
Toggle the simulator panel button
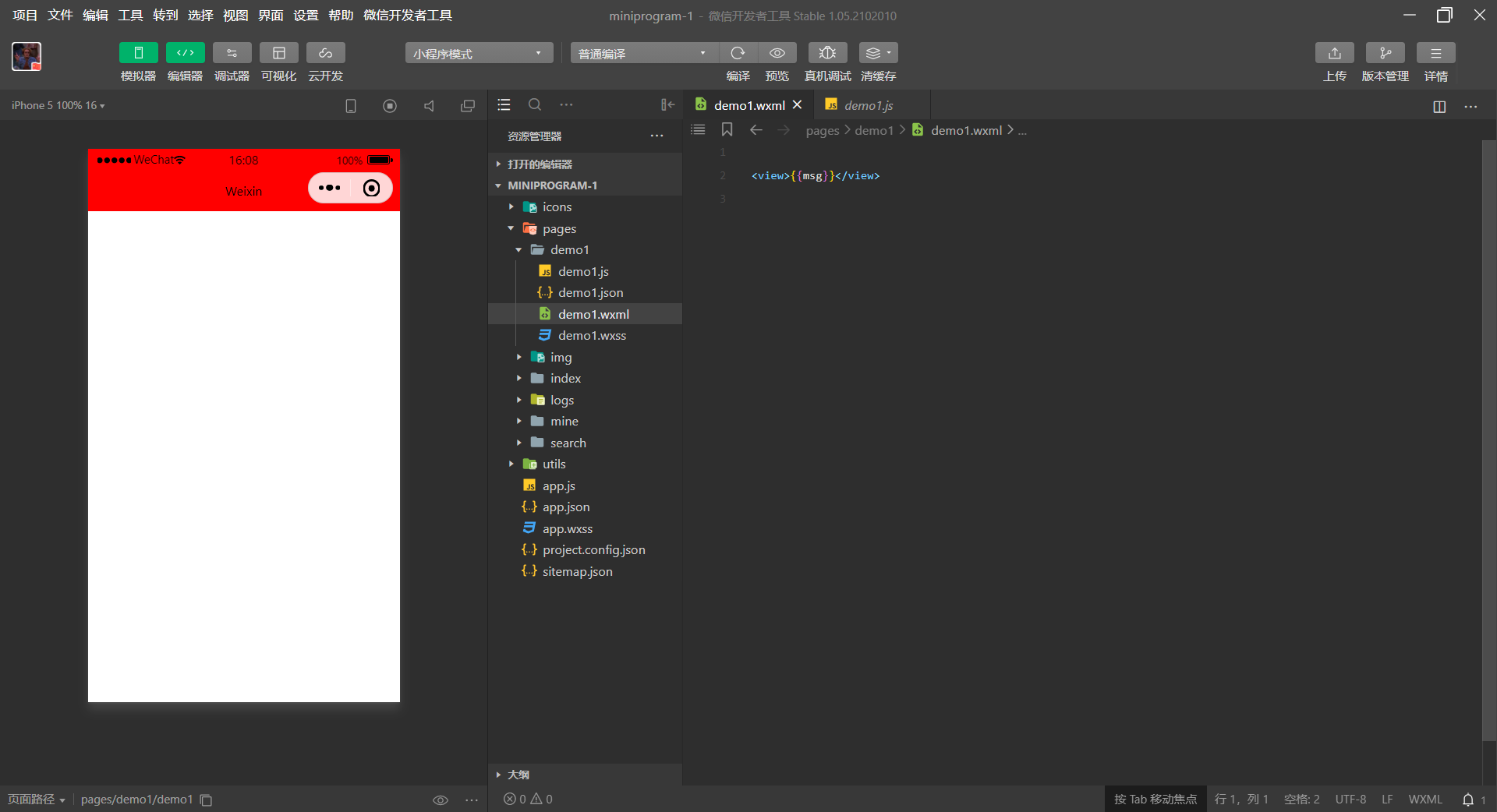click(138, 53)
